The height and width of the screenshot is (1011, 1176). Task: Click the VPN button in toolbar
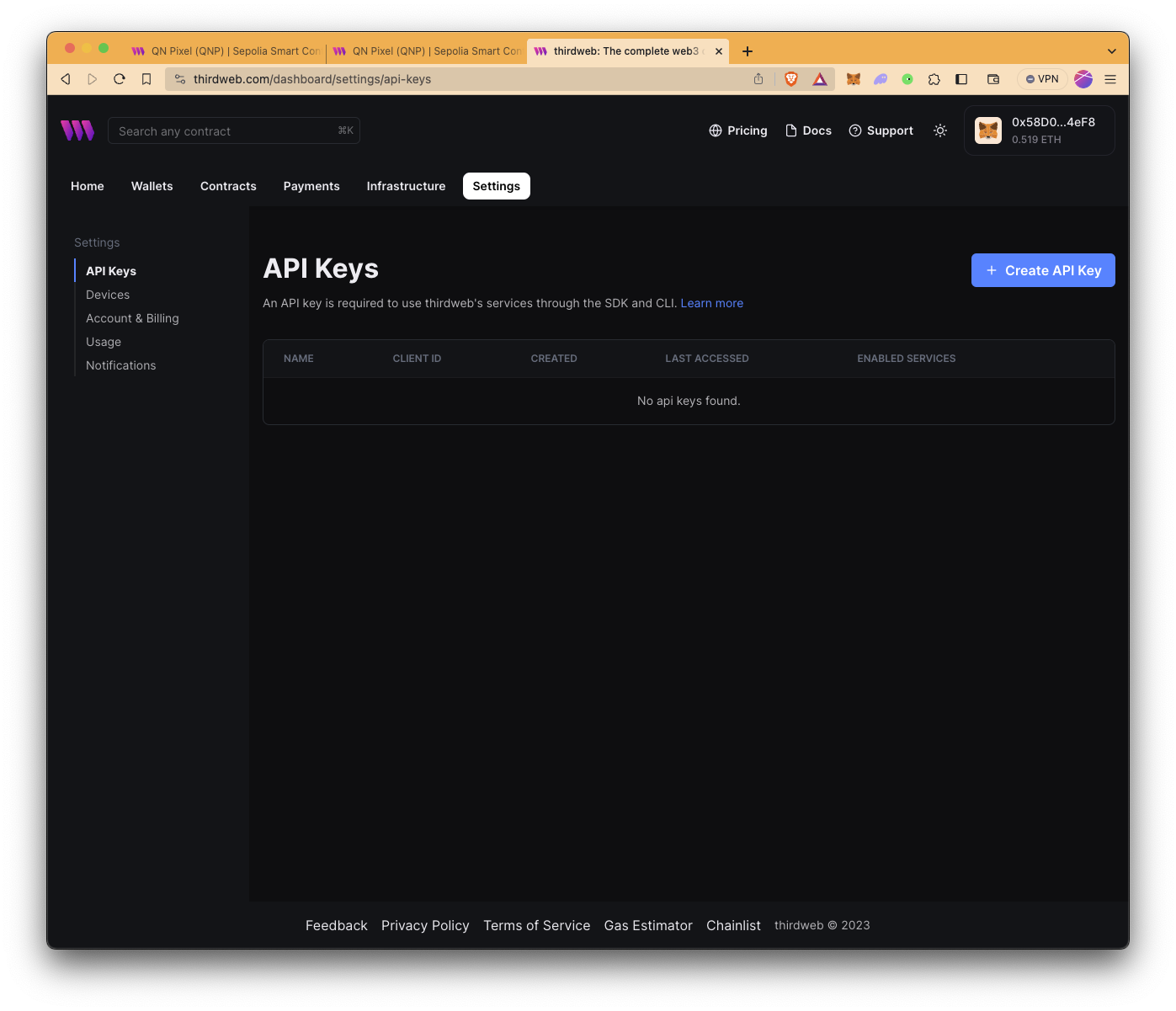[1042, 79]
